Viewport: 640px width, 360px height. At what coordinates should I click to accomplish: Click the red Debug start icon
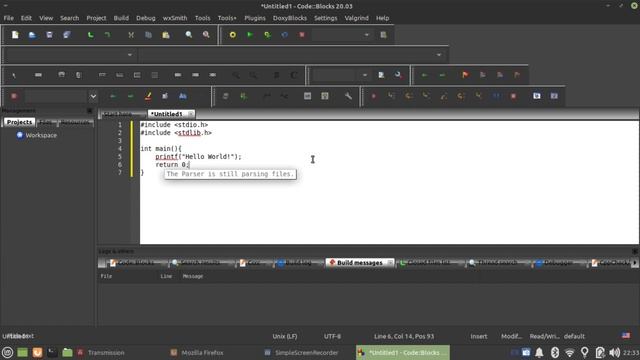pos(373,96)
